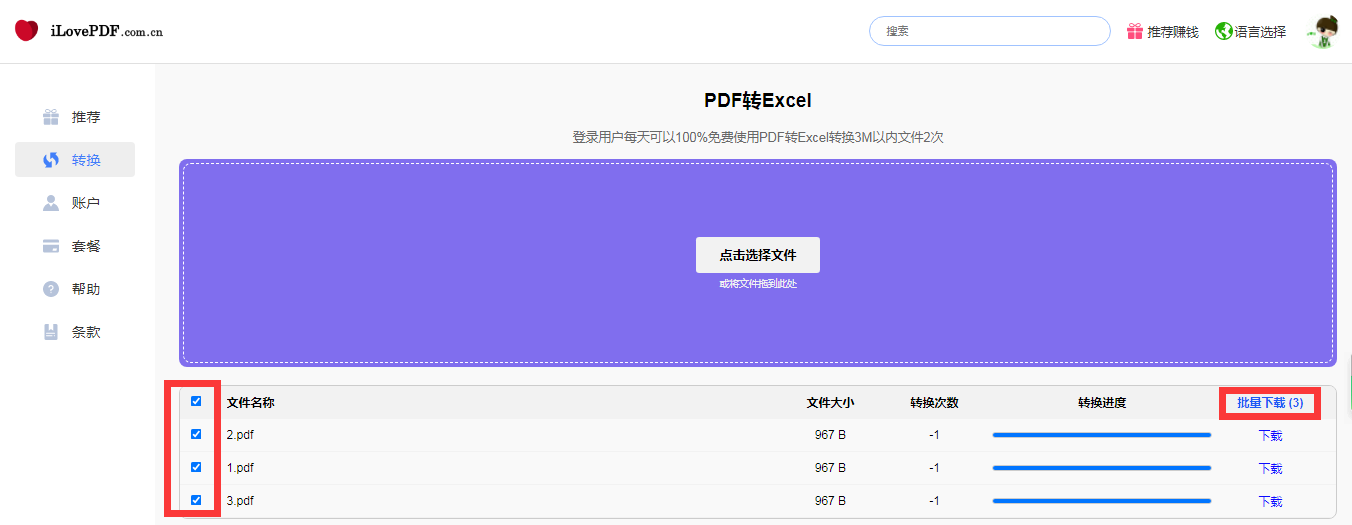The width and height of the screenshot is (1352, 525).
Task: Focus the 搜索 search input field
Action: click(x=989, y=31)
